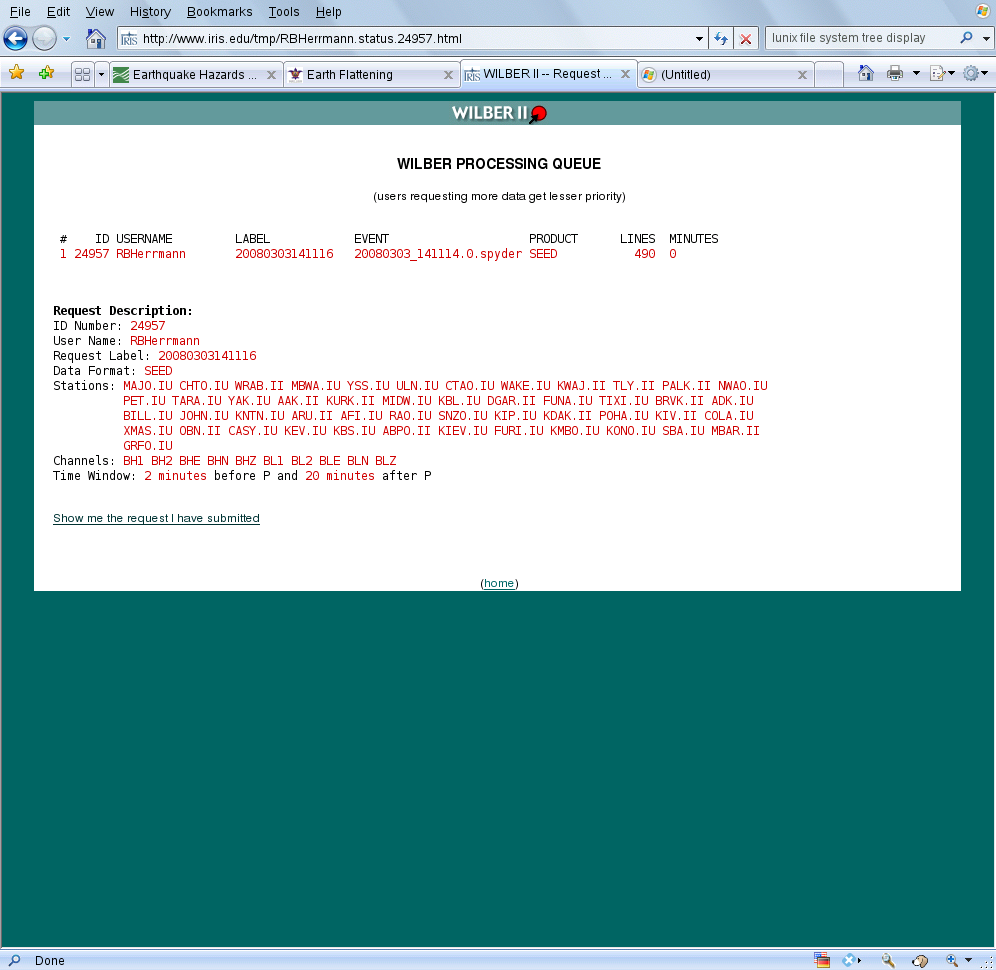Image resolution: width=996 pixels, height=970 pixels.
Task: Close the WILBER II Request tab
Action: tap(625, 74)
